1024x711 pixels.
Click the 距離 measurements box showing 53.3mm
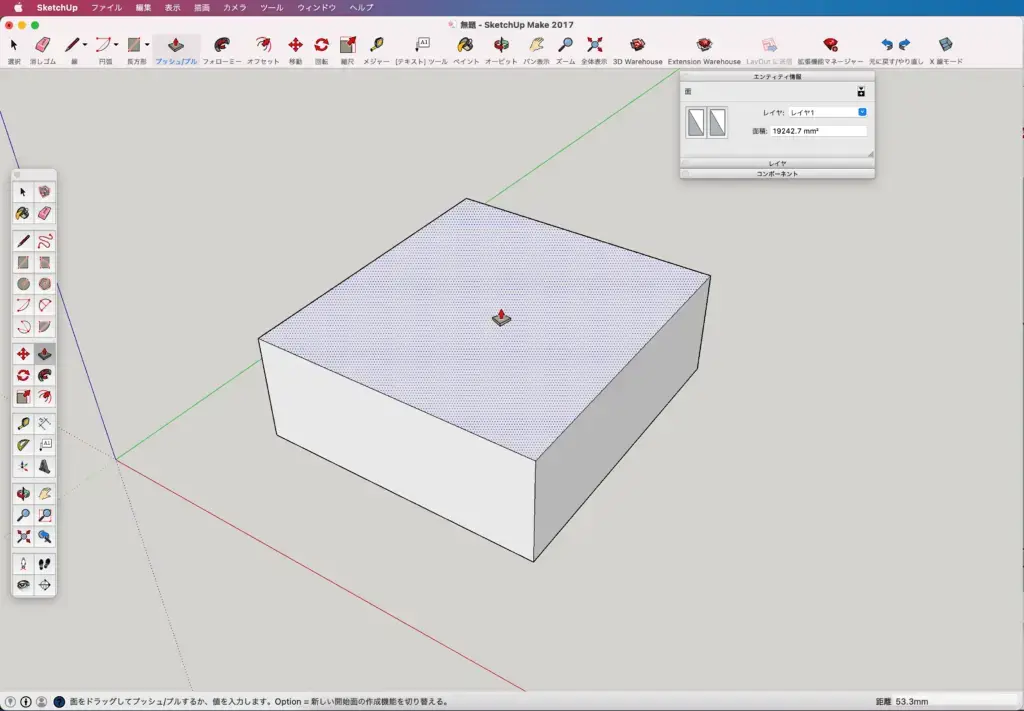click(956, 702)
